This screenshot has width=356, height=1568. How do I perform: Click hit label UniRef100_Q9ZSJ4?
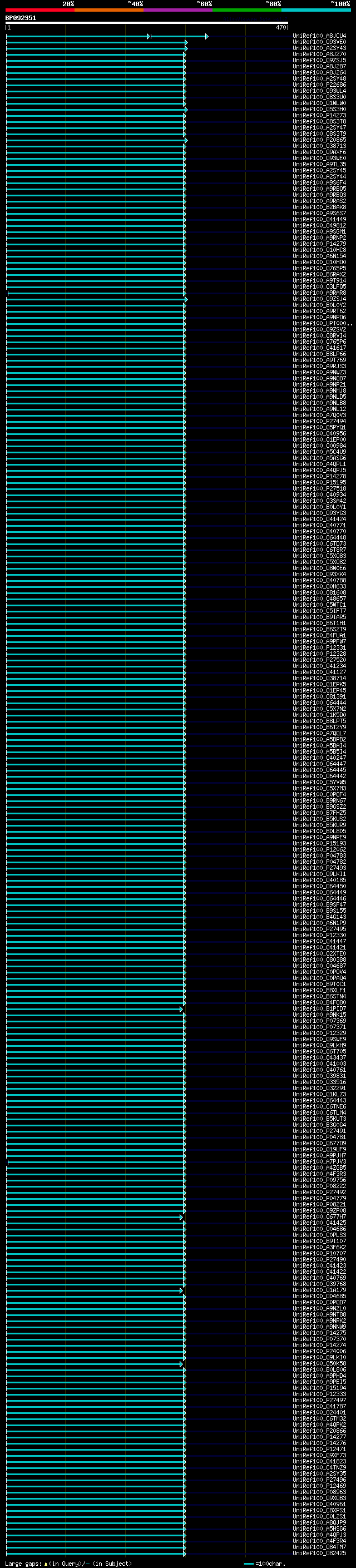(319, 299)
